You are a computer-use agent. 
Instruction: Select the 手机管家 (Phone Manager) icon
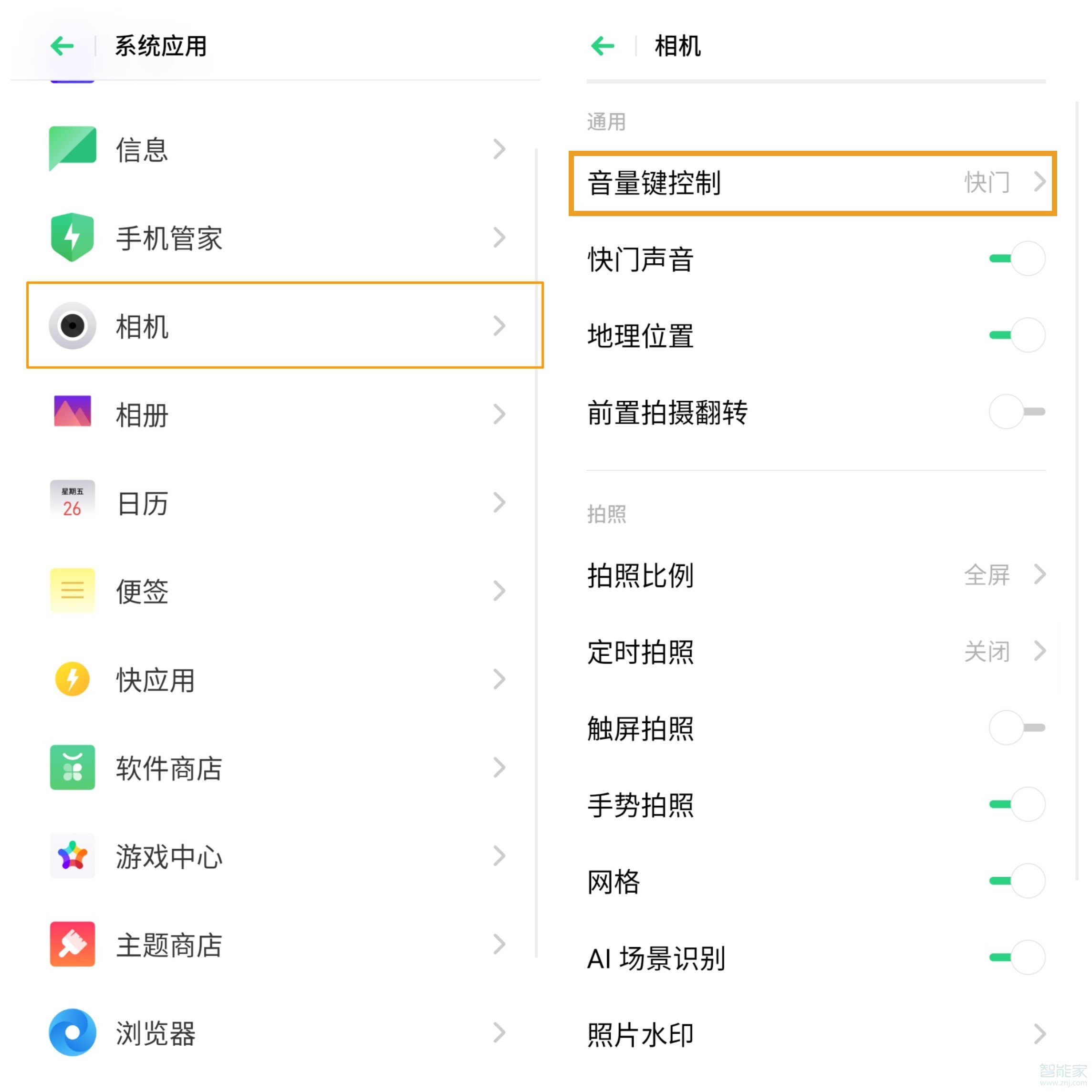click(x=73, y=238)
